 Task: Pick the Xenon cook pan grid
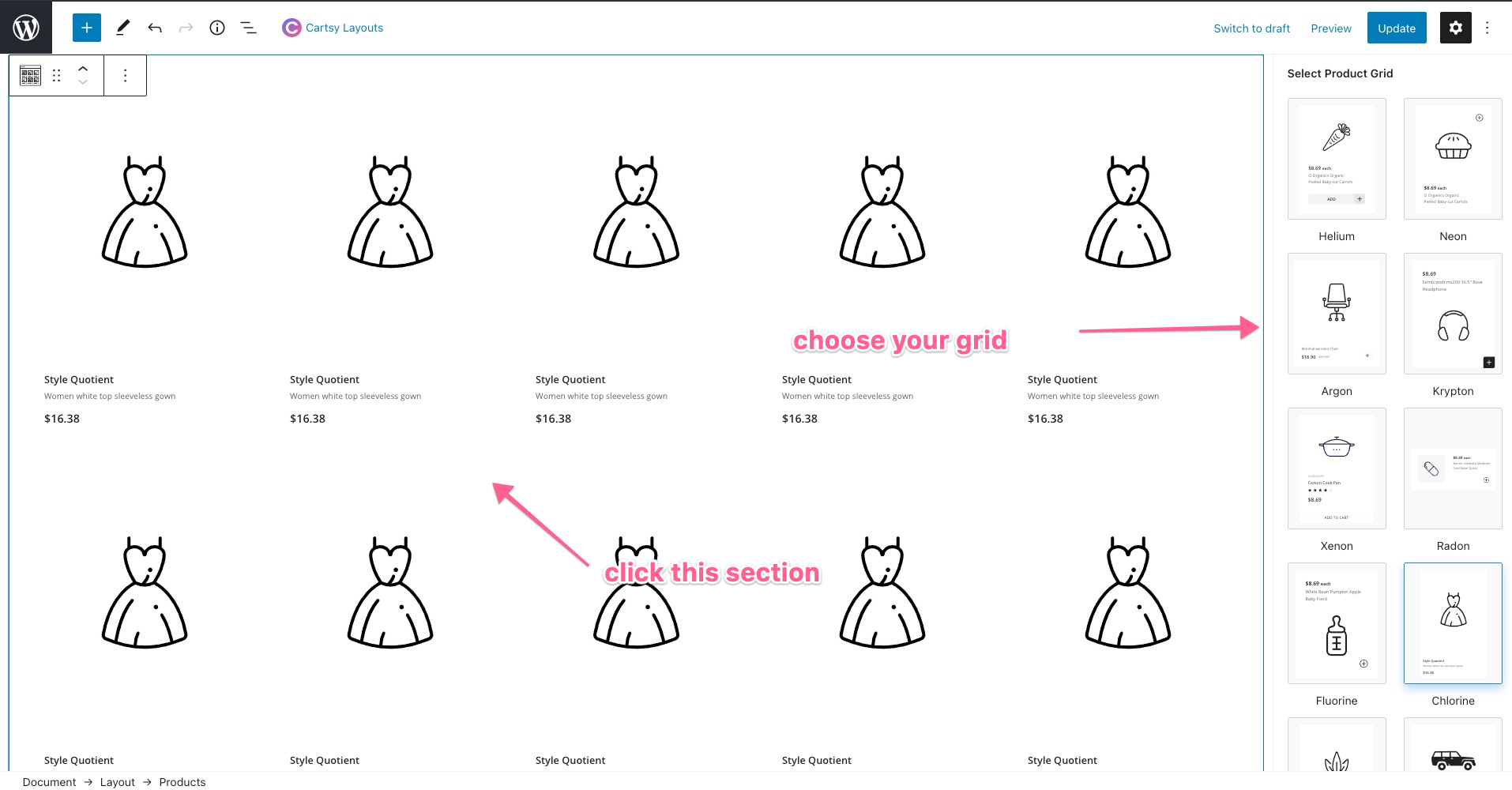(x=1337, y=468)
